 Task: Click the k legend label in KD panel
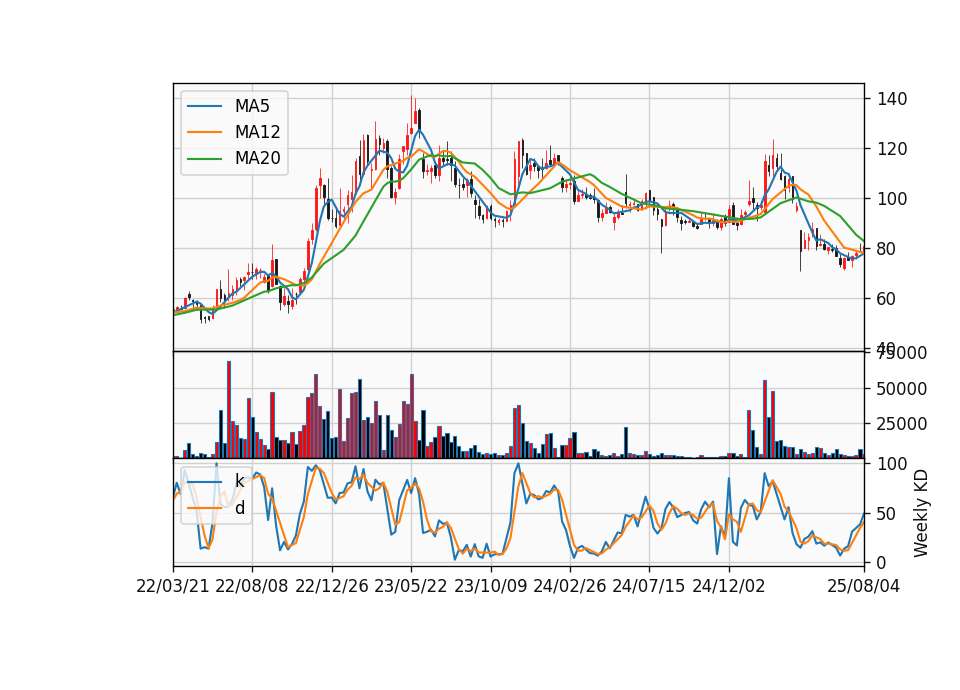(239, 481)
